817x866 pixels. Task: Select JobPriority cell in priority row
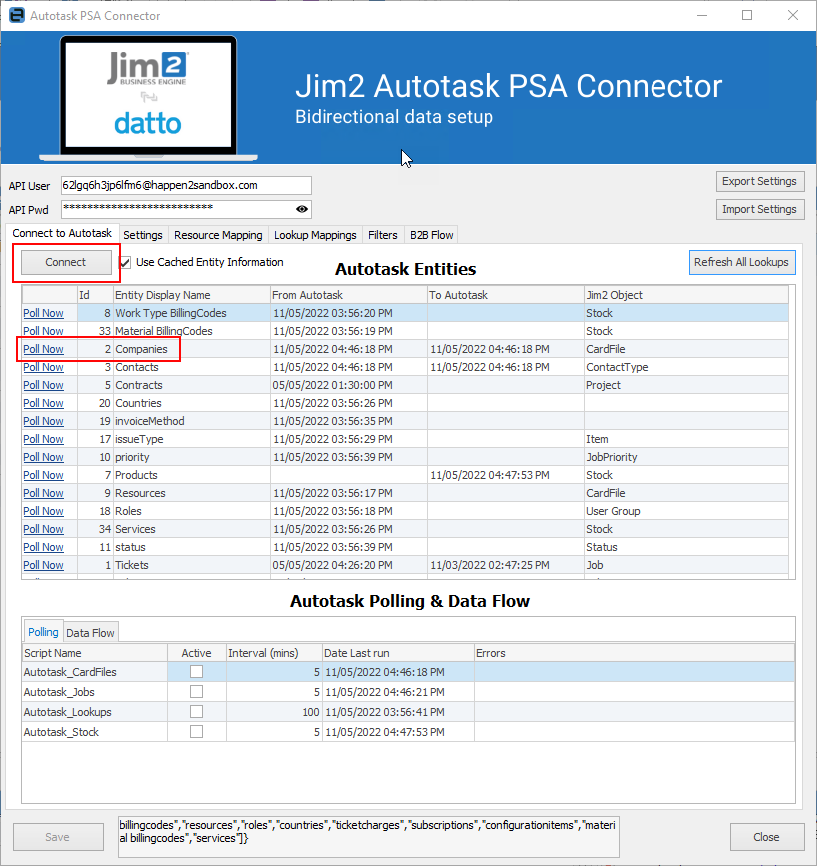[686, 457]
